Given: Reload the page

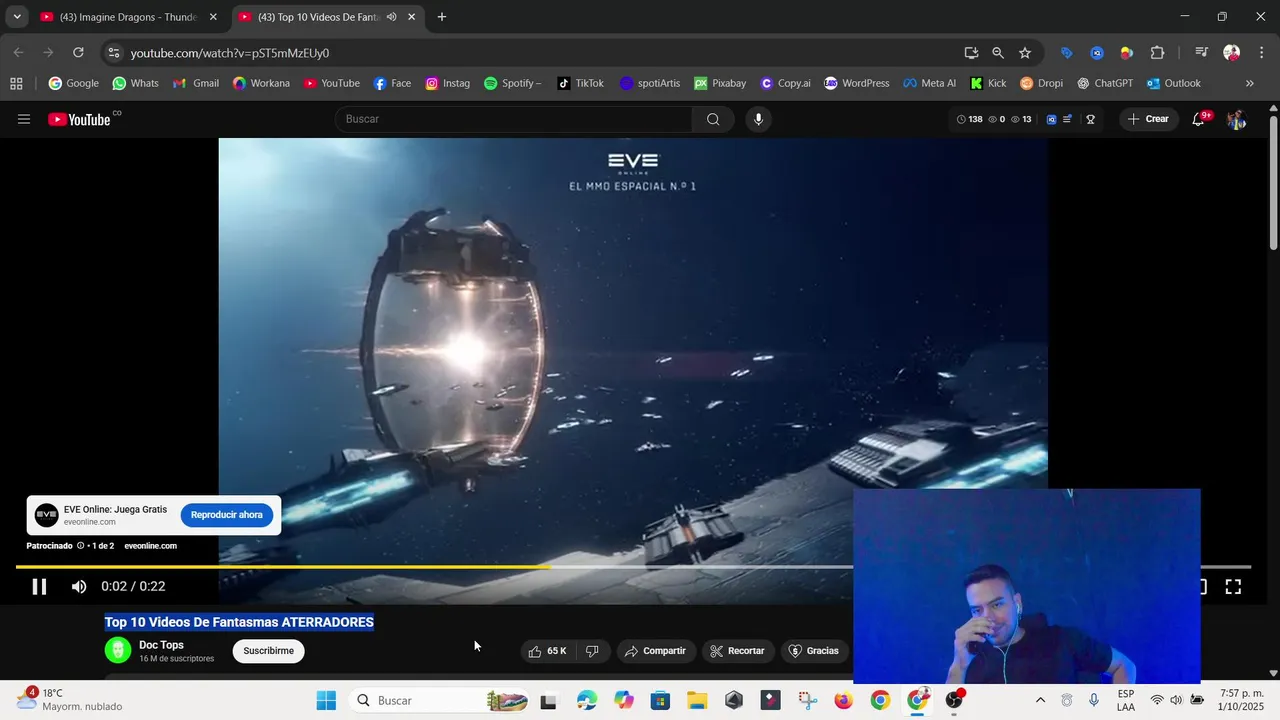Looking at the screenshot, I should coord(78,53).
